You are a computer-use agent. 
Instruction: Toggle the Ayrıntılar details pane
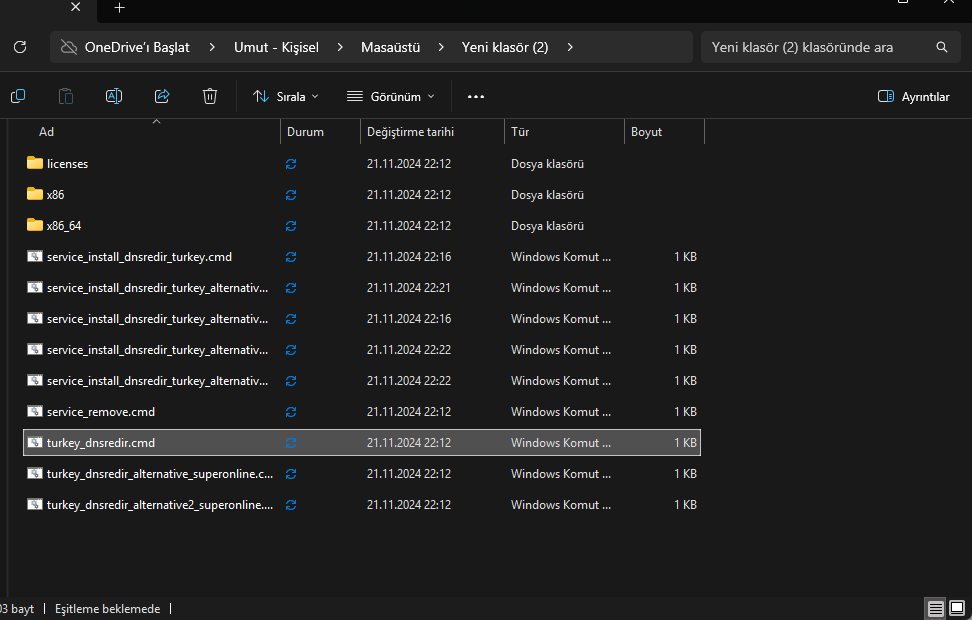(x=913, y=97)
